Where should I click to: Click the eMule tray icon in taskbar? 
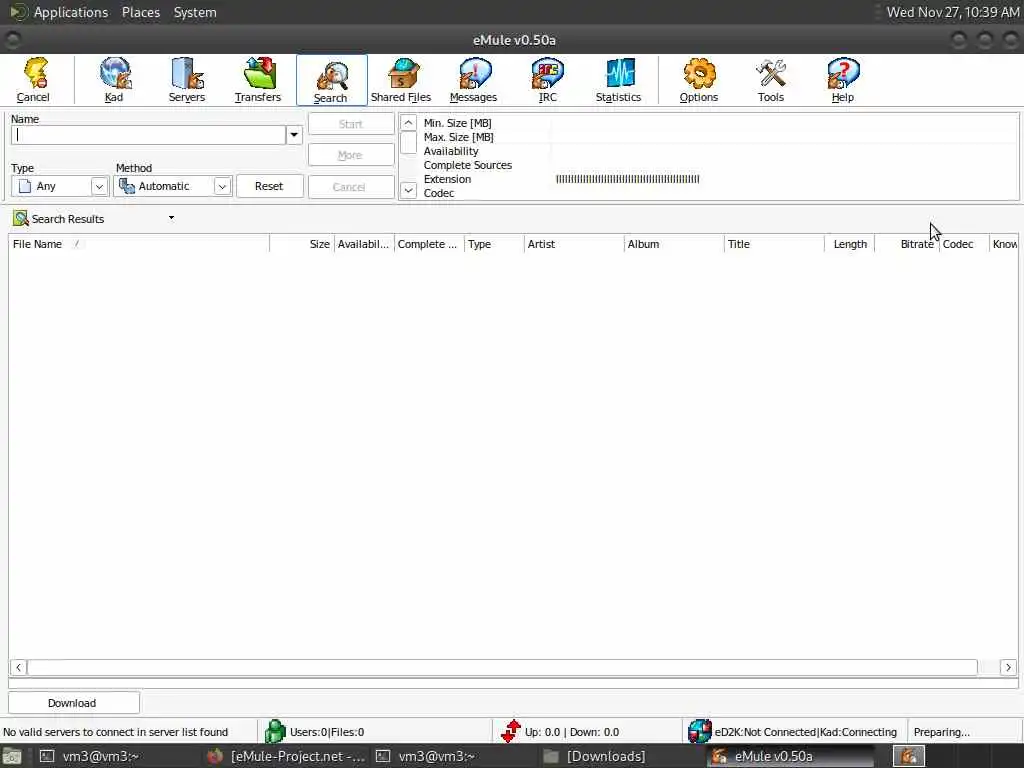[908, 756]
